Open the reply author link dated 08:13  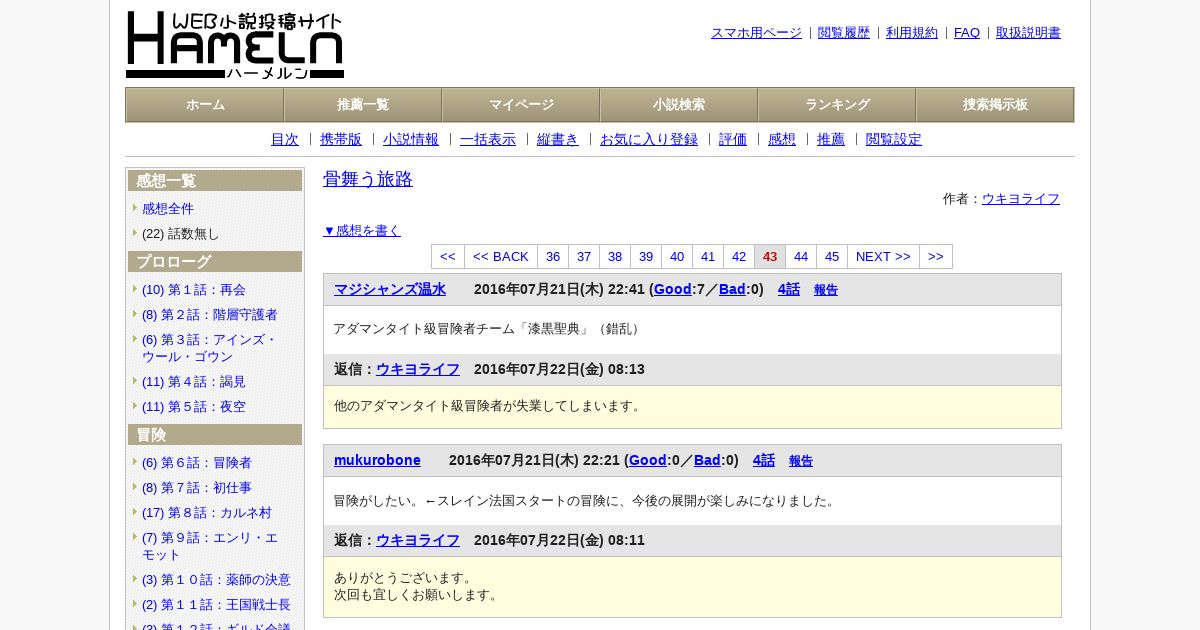coord(418,369)
